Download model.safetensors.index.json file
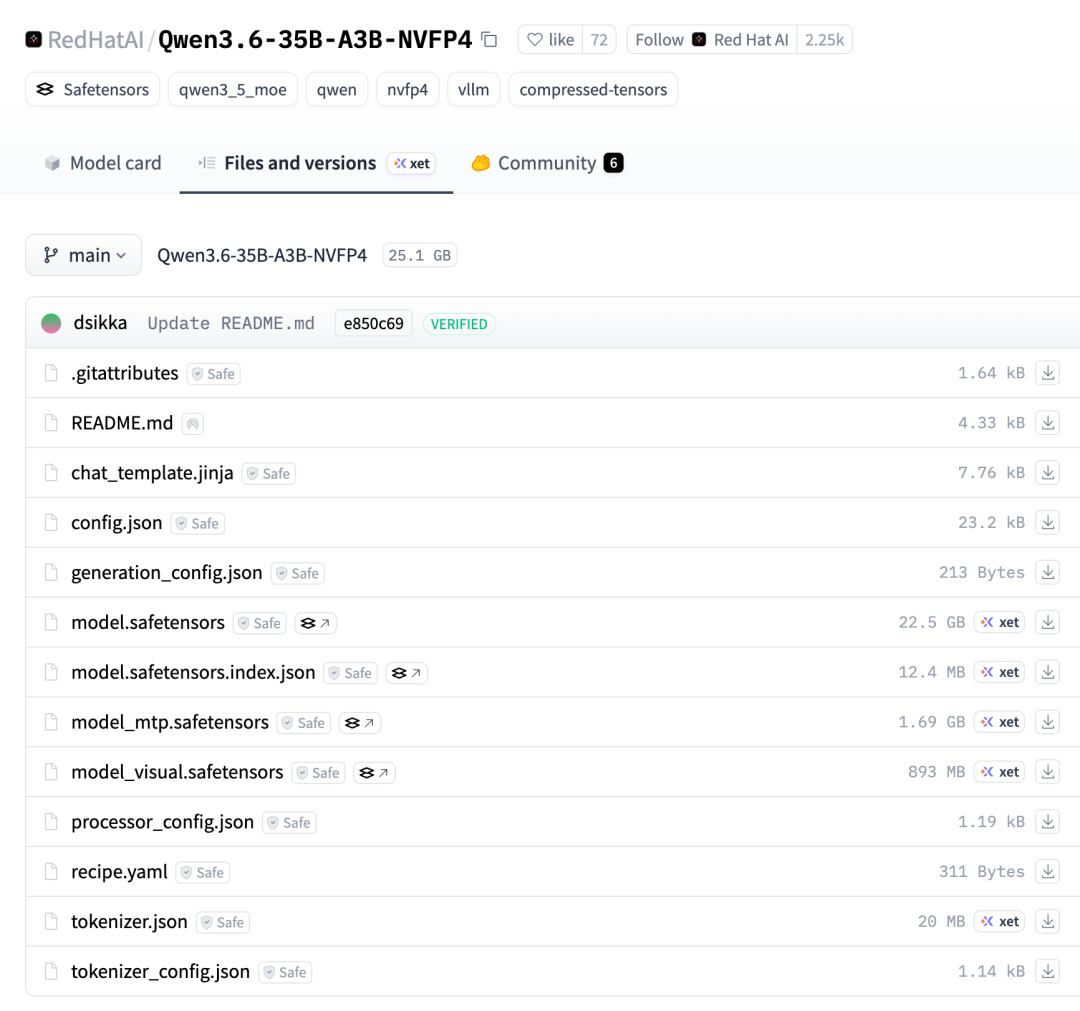This screenshot has height=1011, width=1080. 1048,671
